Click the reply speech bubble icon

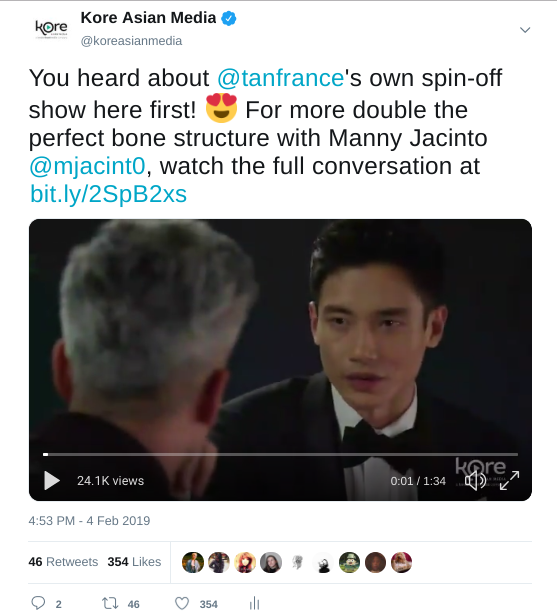pyautogui.click(x=38, y=603)
